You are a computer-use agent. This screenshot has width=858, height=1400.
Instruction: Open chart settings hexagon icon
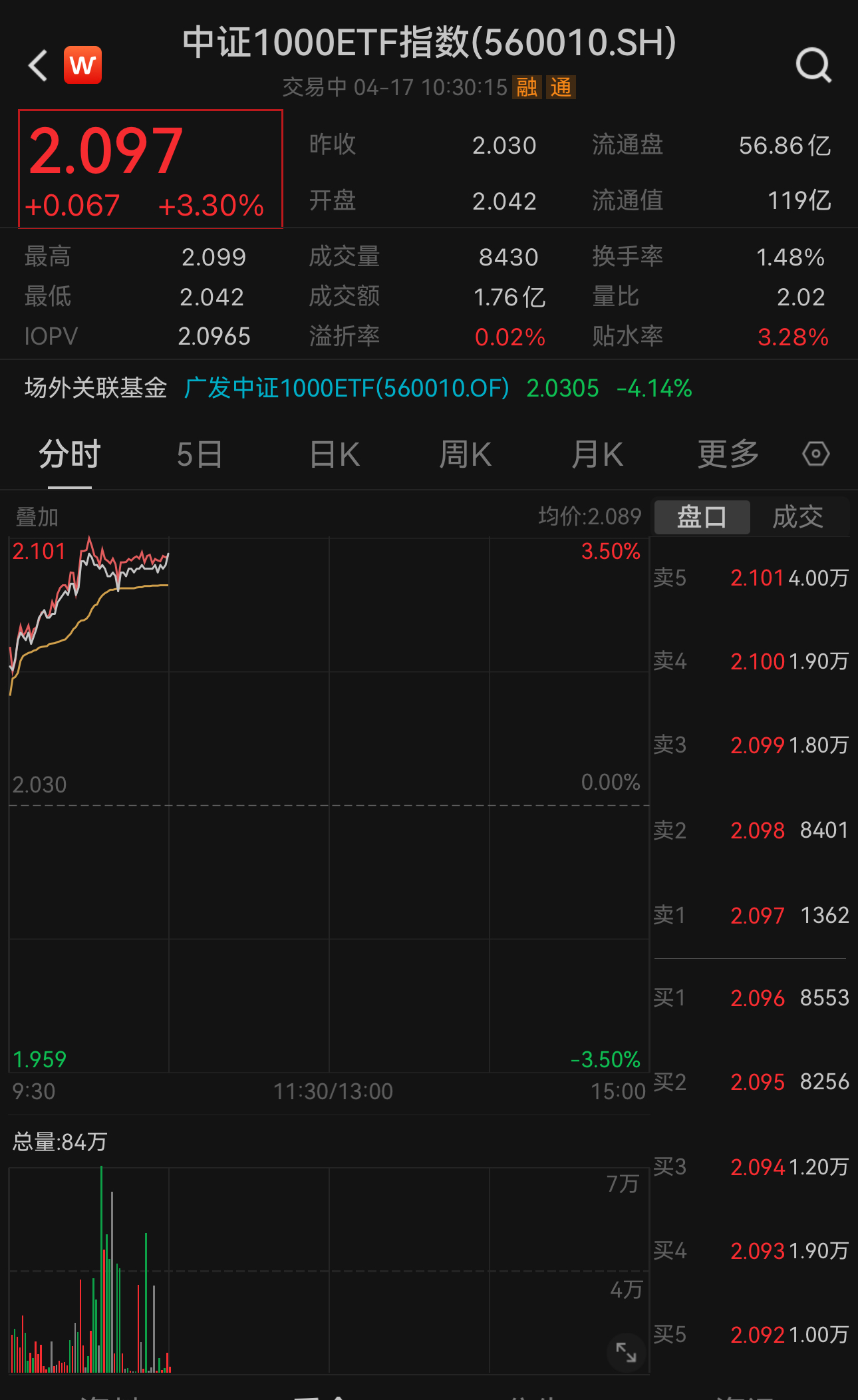pyautogui.click(x=815, y=454)
